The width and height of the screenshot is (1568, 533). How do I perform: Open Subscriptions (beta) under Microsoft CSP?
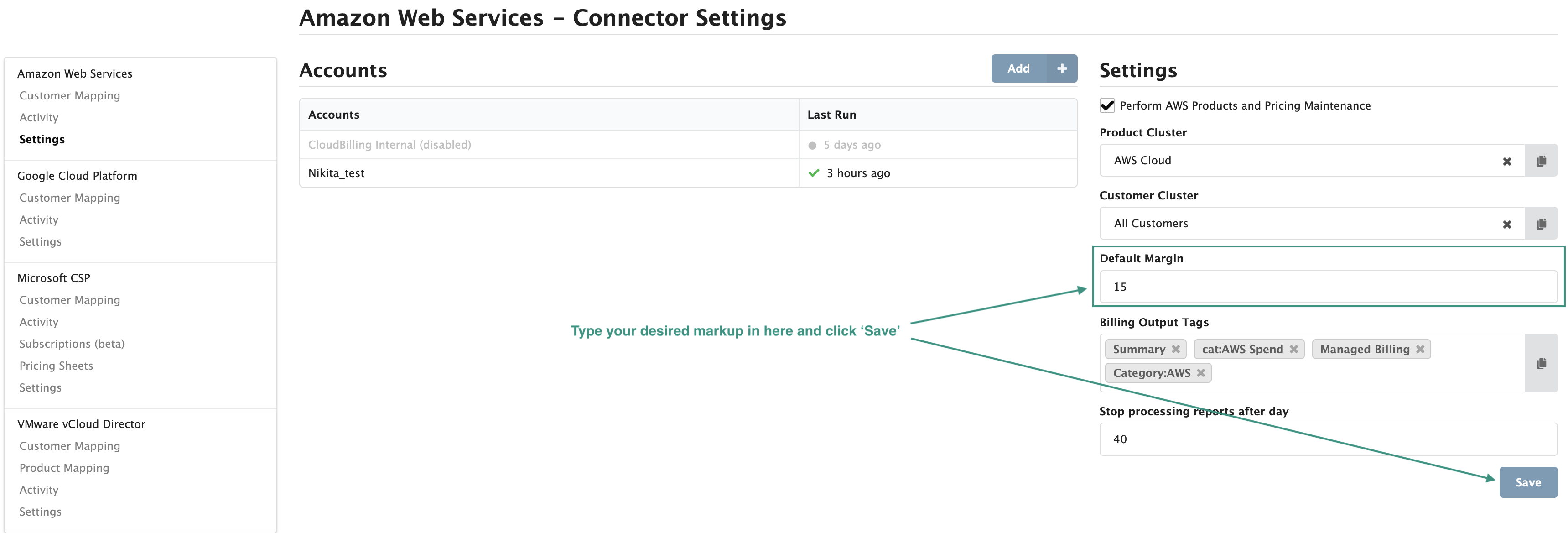(71, 344)
